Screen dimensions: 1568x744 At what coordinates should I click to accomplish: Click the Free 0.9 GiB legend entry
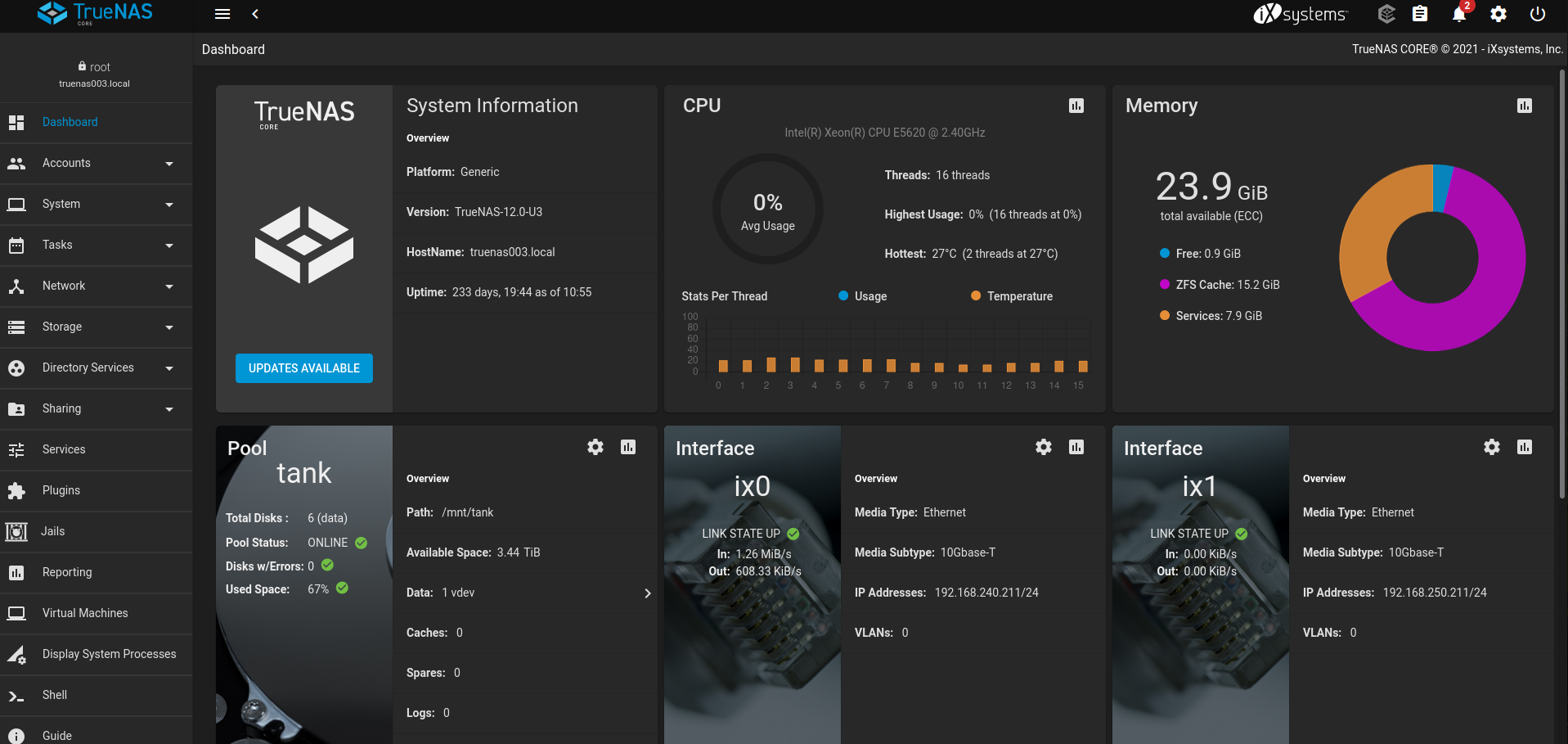(1200, 254)
